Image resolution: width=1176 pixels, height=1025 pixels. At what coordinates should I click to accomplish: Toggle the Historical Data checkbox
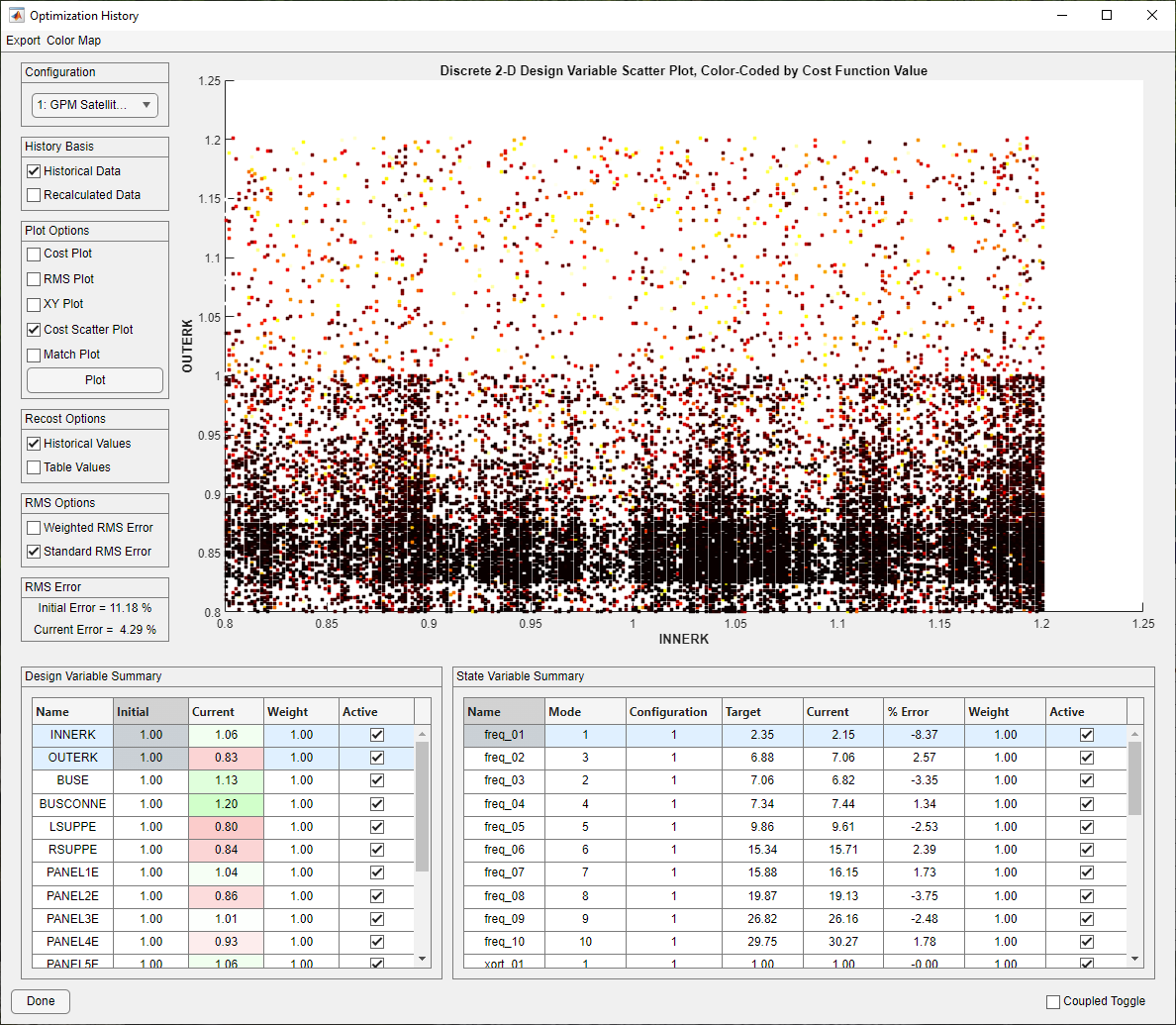tap(34, 171)
